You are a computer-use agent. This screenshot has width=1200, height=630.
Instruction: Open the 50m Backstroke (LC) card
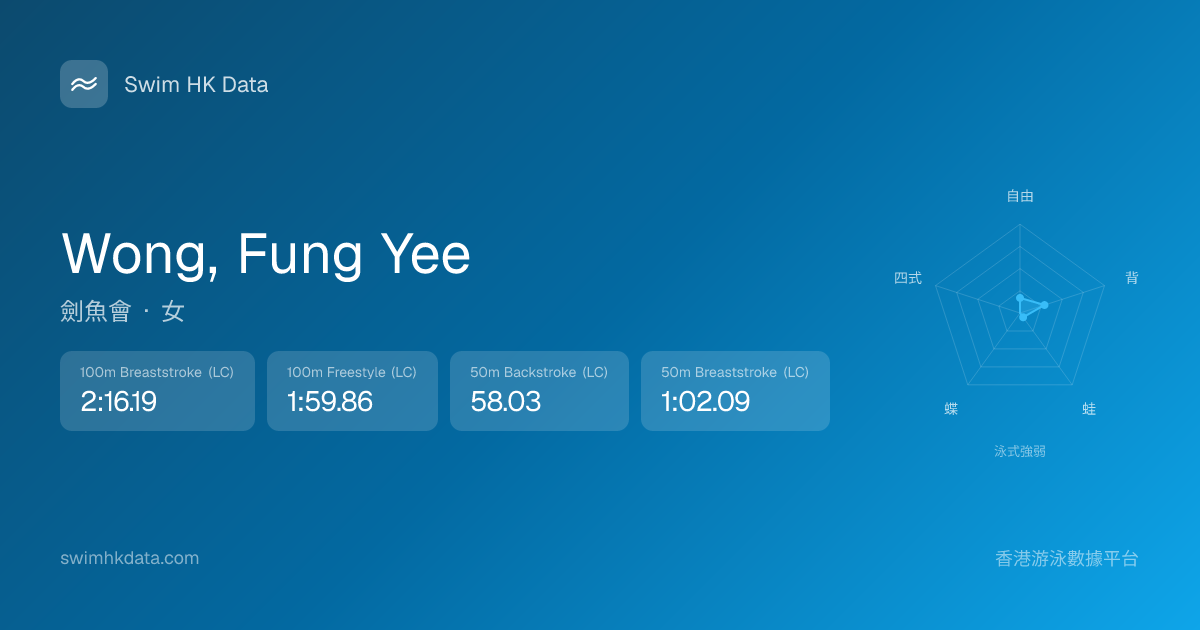click(539, 390)
